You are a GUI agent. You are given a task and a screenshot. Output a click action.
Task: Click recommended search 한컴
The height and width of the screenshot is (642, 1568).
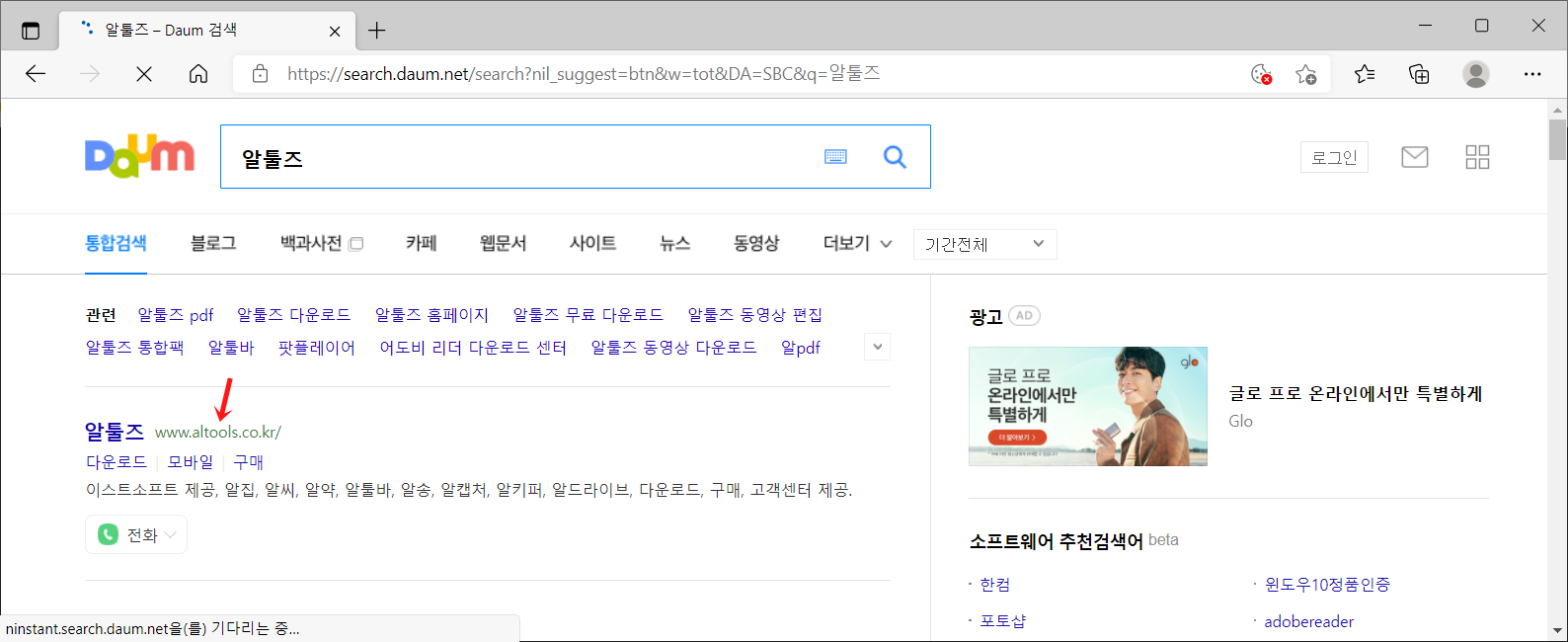tap(995, 584)
